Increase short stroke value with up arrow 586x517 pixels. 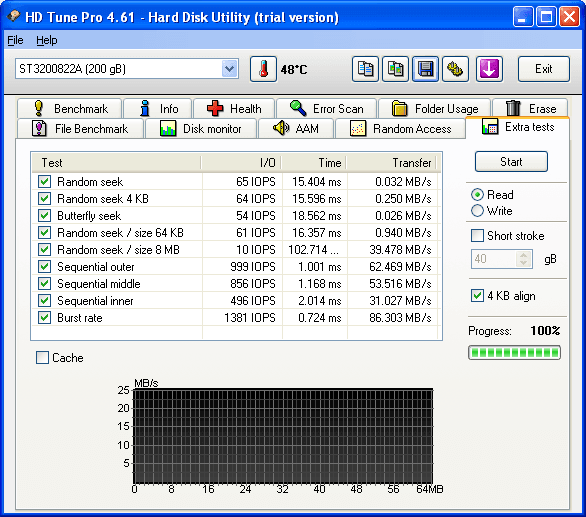524,255
